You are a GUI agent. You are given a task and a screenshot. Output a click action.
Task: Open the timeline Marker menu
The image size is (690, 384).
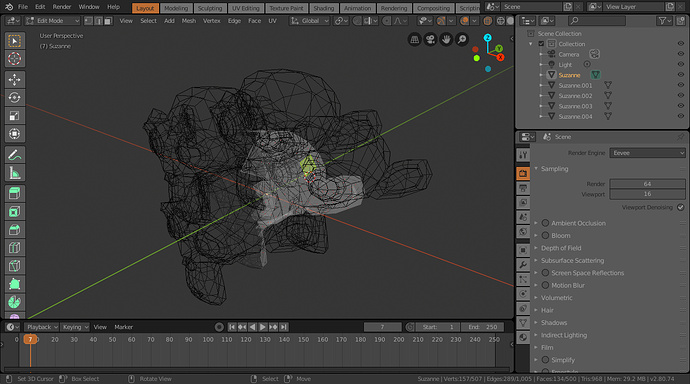click(x=124, y=327)
